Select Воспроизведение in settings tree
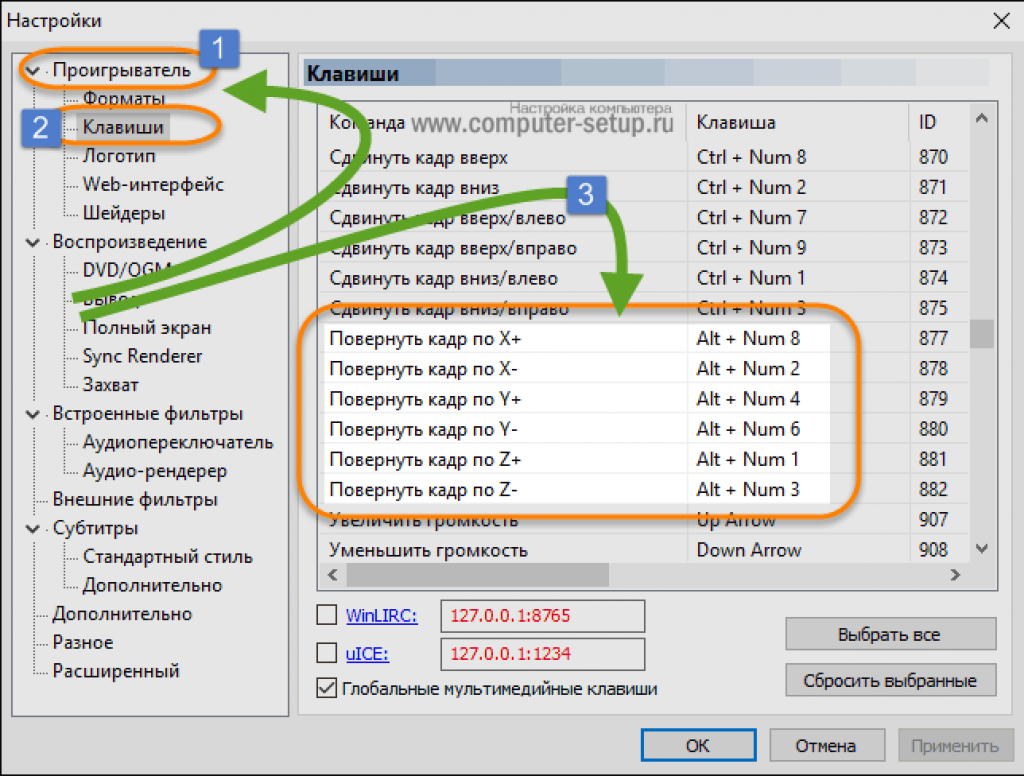This screenshot has height=776, width=1024. (129, 242)
